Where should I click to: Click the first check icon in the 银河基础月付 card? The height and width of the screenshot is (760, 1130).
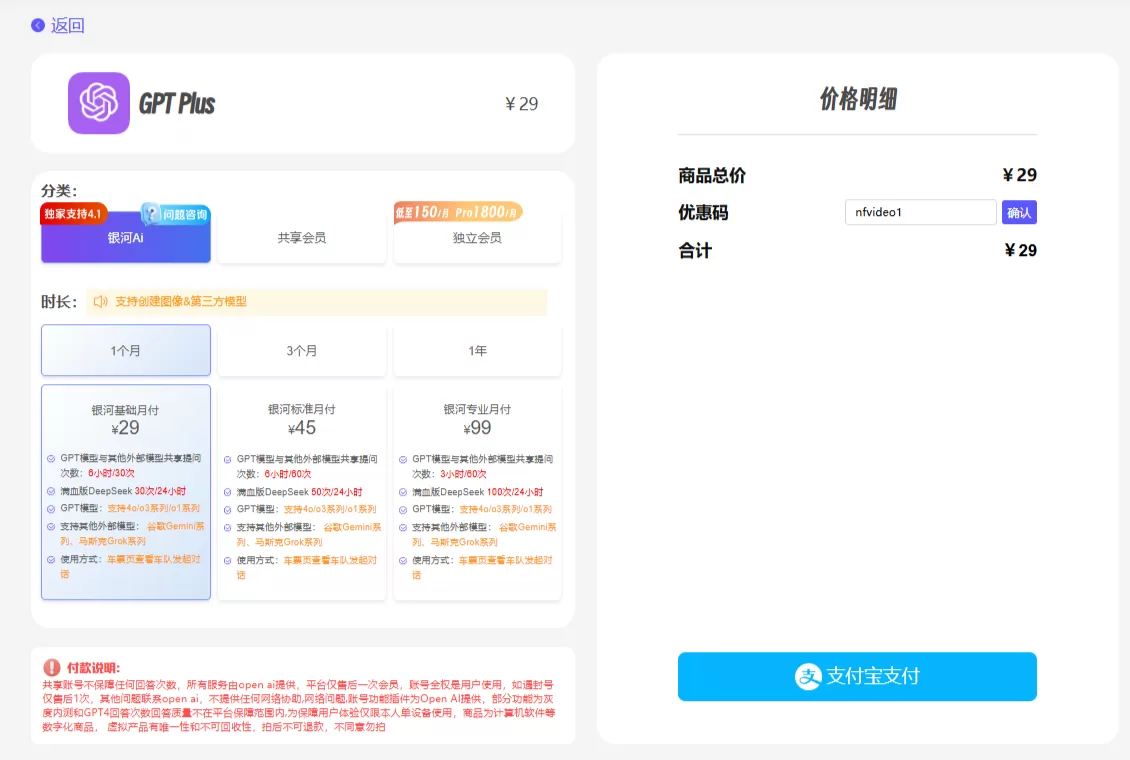pos(51,458)
